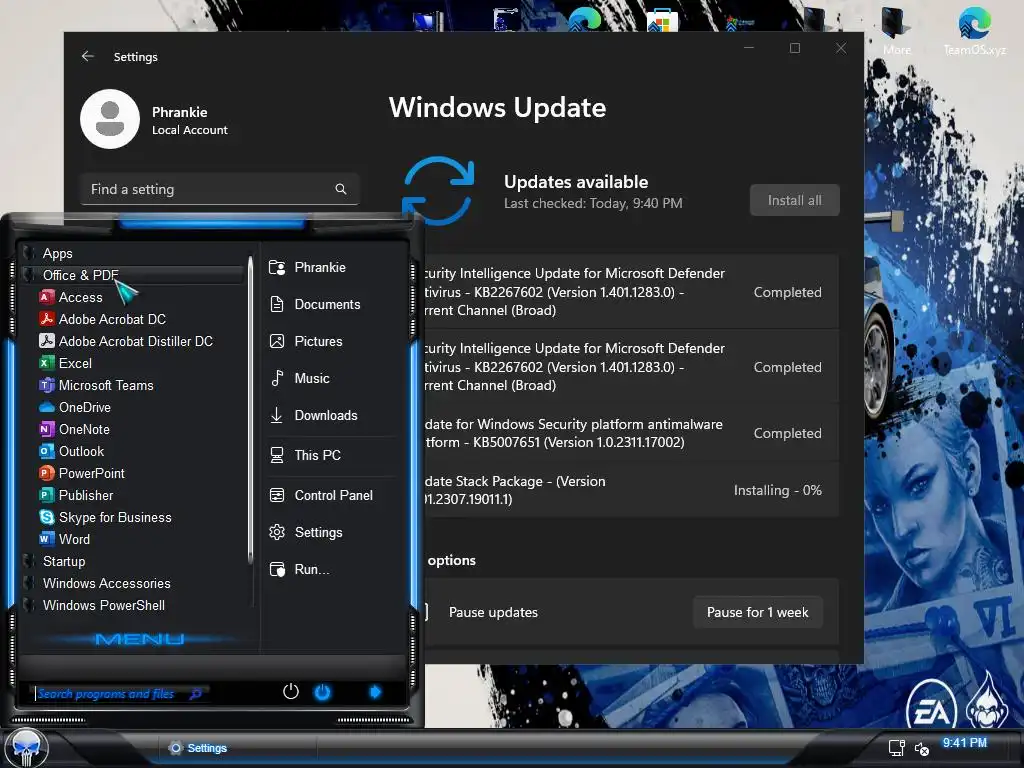Launch OneNote
Image resolution: width=1024 pixels, height=768 pixels.
coord(74,429)
